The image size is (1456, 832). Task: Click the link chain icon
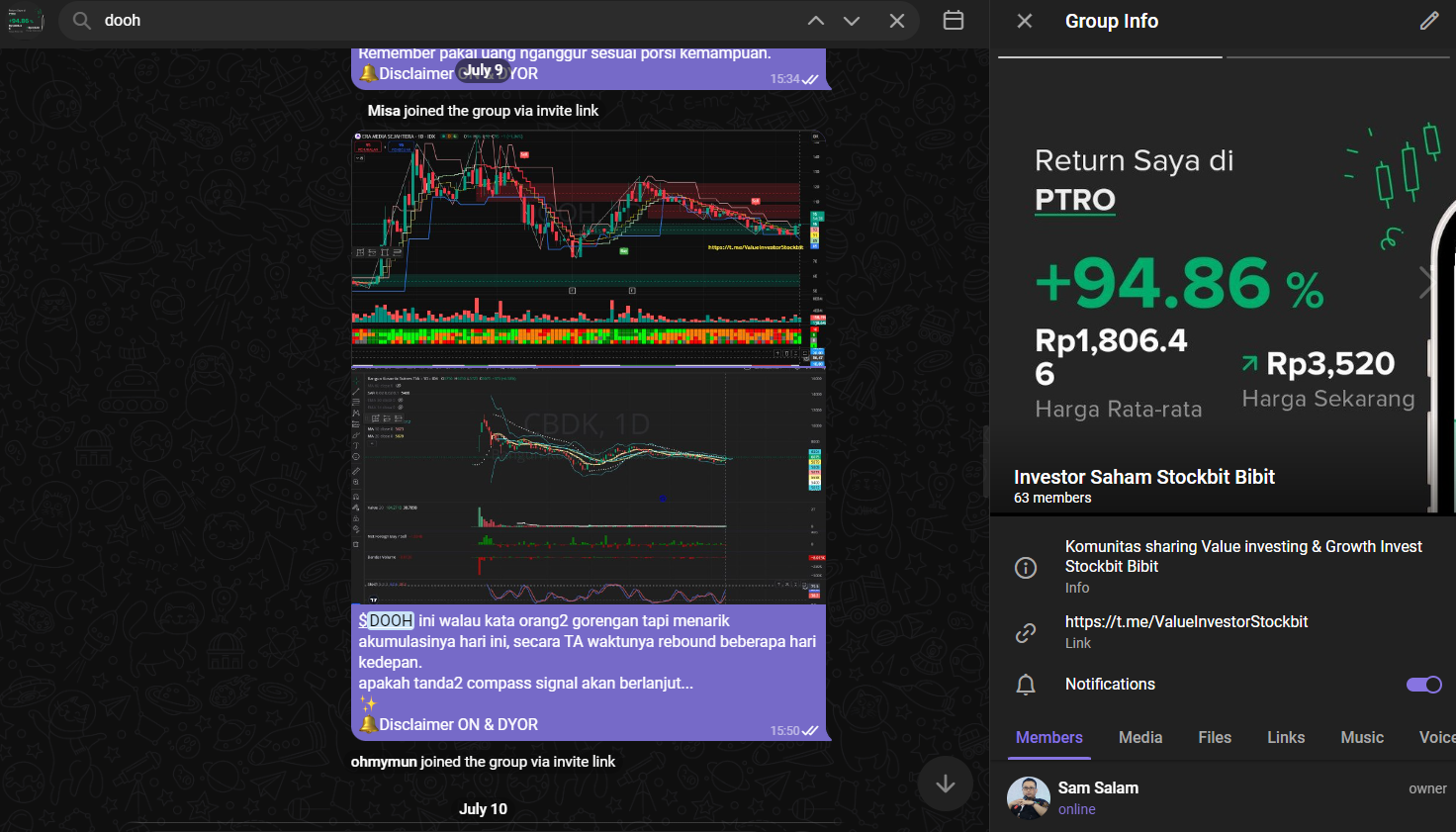[x=1026, y=632]
